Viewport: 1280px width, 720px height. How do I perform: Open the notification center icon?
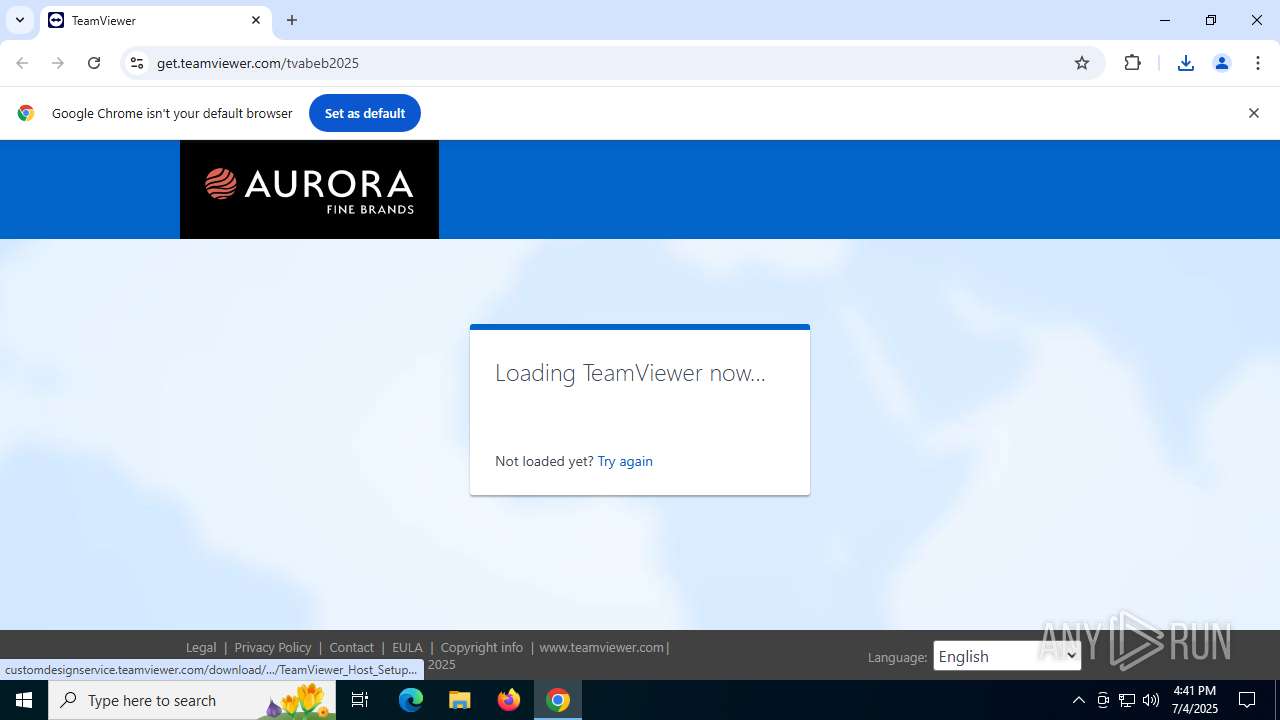pos(1247,700)
